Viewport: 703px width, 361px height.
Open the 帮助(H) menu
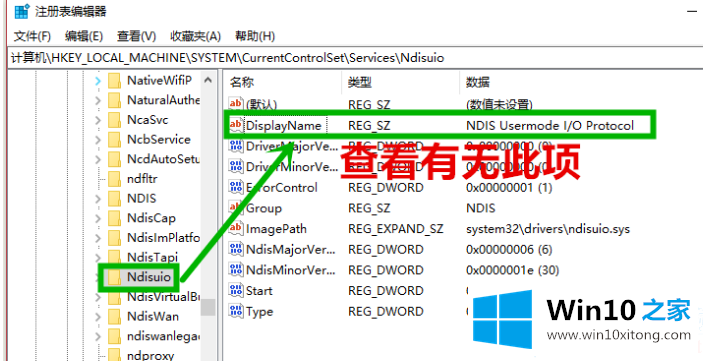click(x=255, y=36)
